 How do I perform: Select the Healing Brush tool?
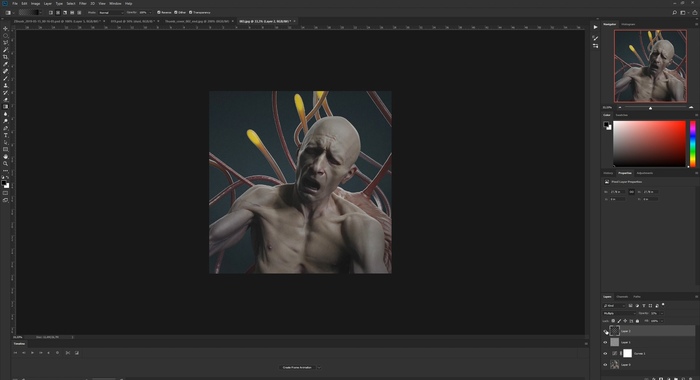[x=5, y=71]
